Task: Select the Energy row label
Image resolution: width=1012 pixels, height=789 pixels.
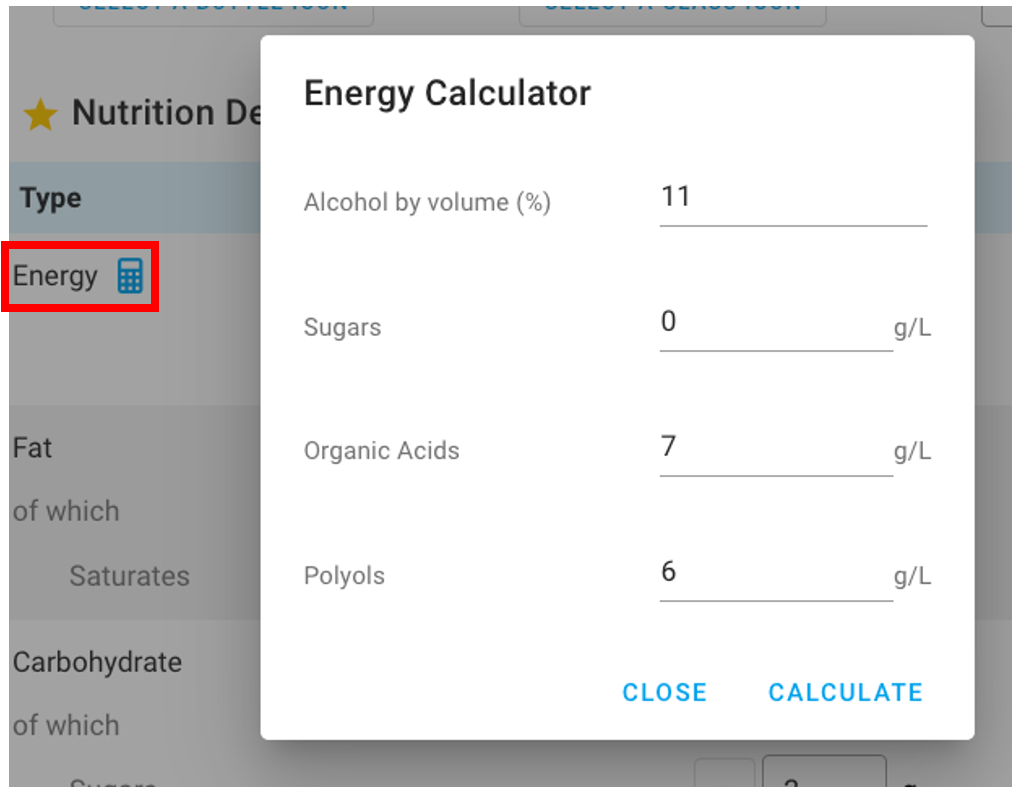Action: point(55,276)
